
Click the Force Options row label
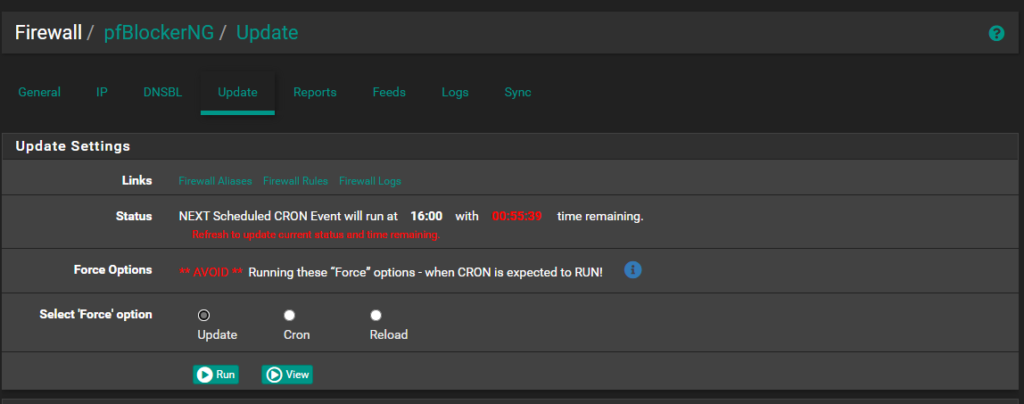click(113, 270)
